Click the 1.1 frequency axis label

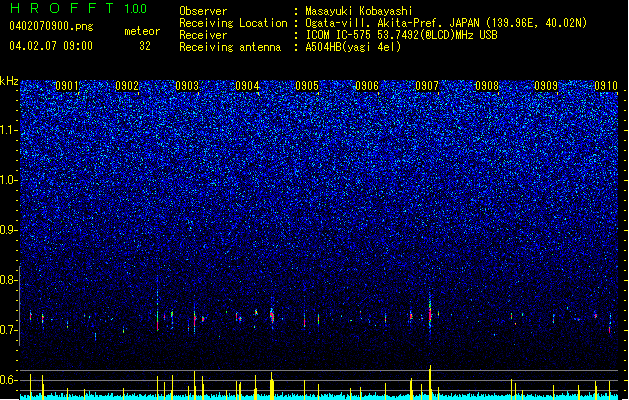pyautogui.click(x=9, y=130)
